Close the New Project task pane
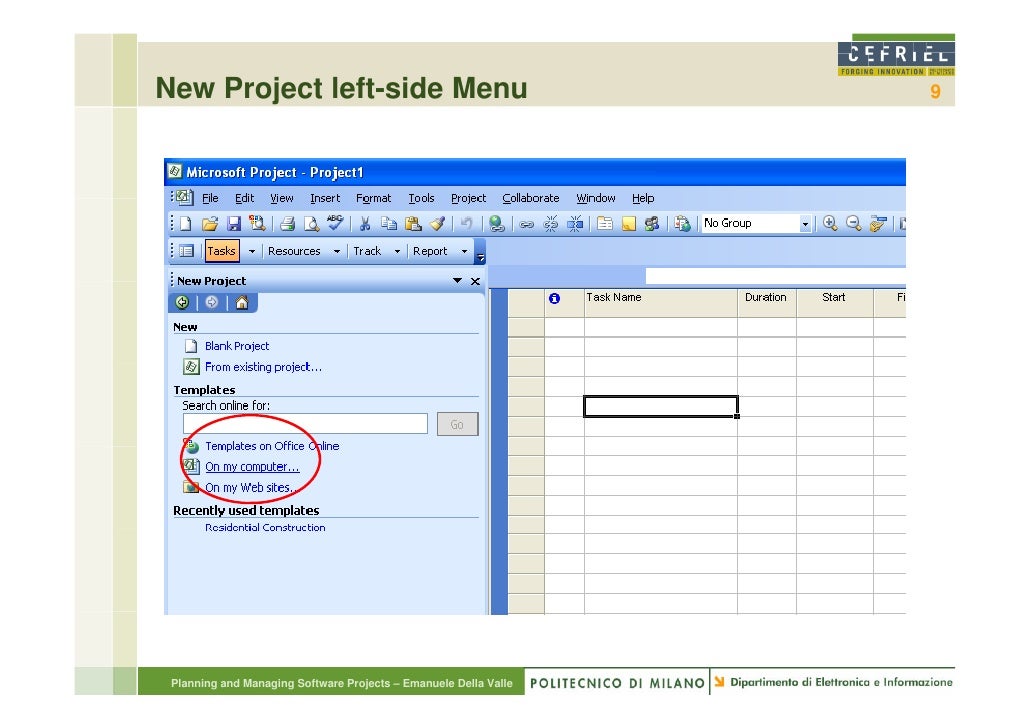This screenshot has height=728, width=1030. pyautogui.click(x=476, y=281)
